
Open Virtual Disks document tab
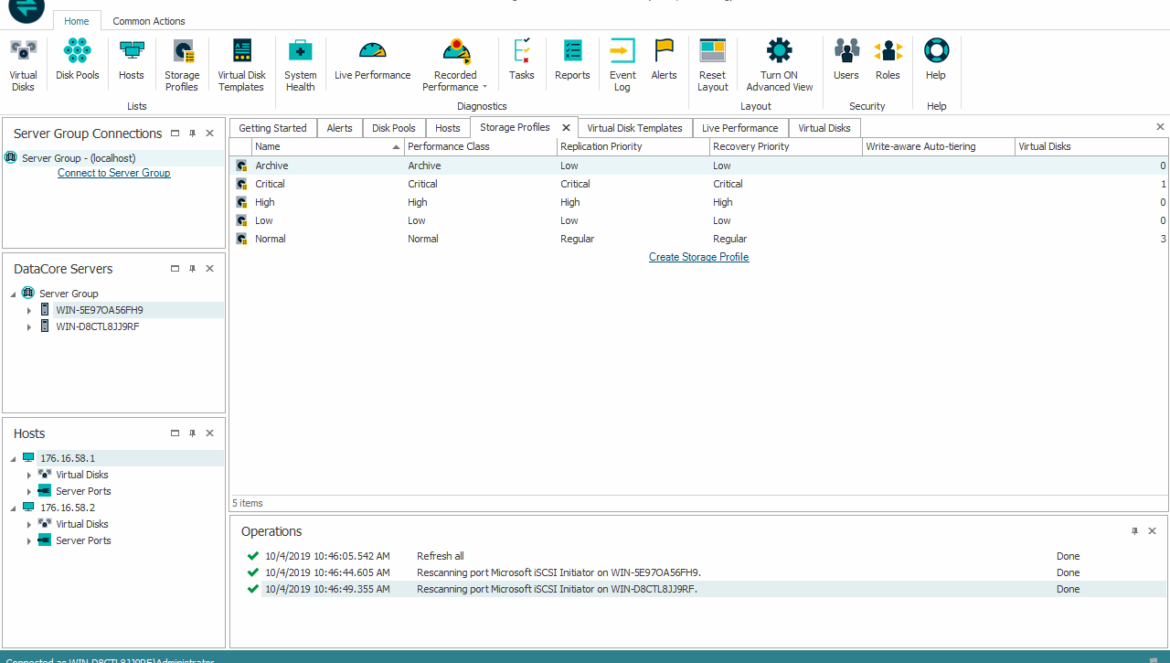click(824, 128)
